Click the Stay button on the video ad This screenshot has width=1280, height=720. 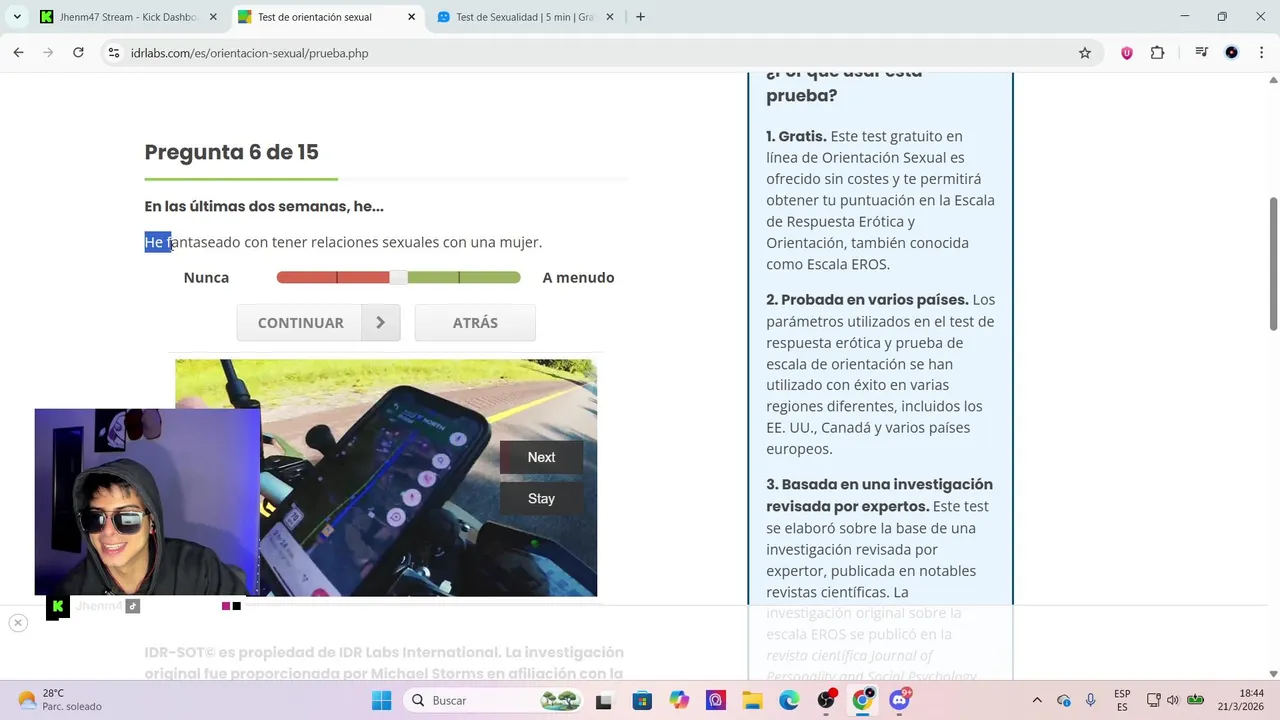tap(541, 498)
